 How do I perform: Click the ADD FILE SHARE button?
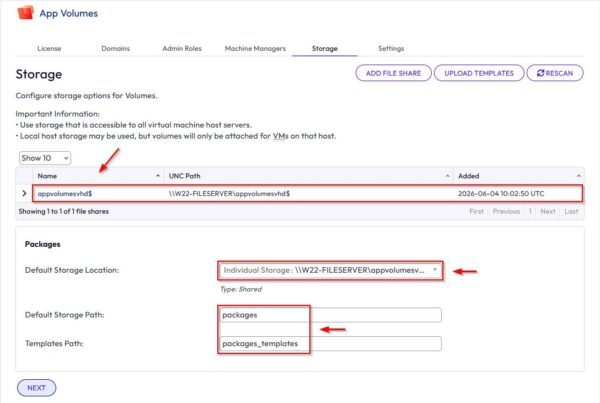click(393, 73)
